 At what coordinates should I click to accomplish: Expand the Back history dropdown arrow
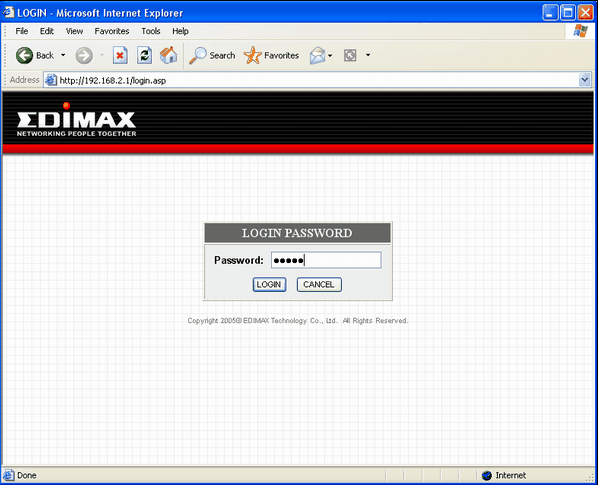tap(63, 55)
